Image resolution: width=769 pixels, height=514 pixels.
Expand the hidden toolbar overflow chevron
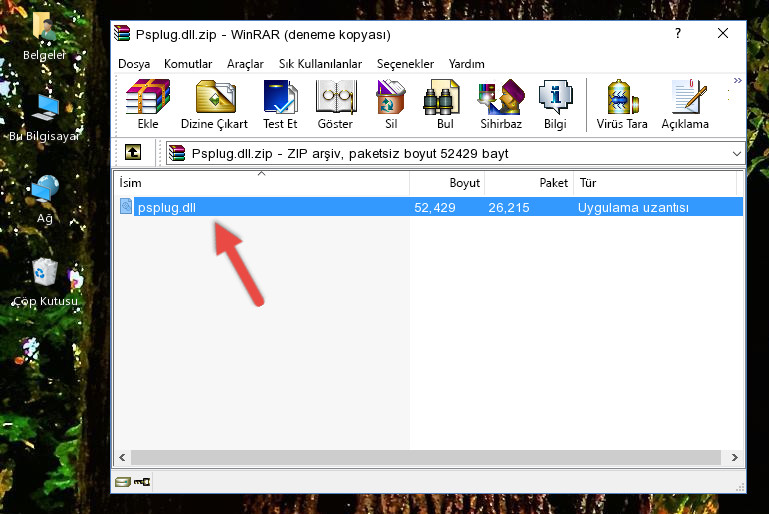pos(737,80)
